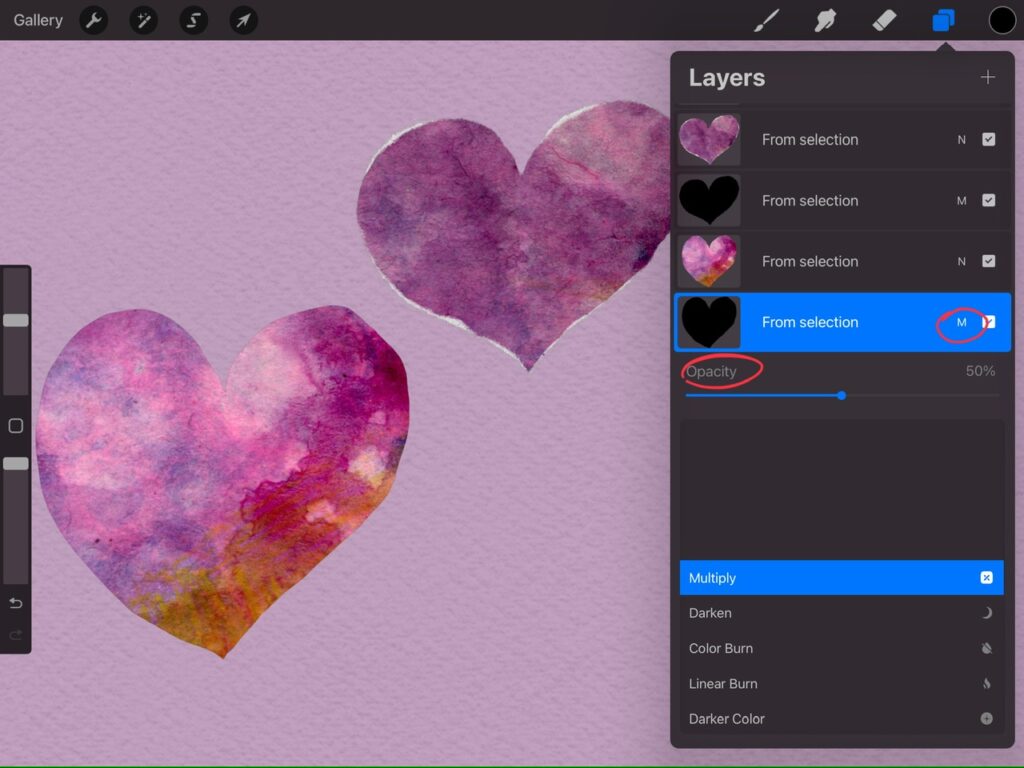This screenshot has width=1024, height=768.
Task: Tap the circled M blend mode letter
Action: point(961,322)
